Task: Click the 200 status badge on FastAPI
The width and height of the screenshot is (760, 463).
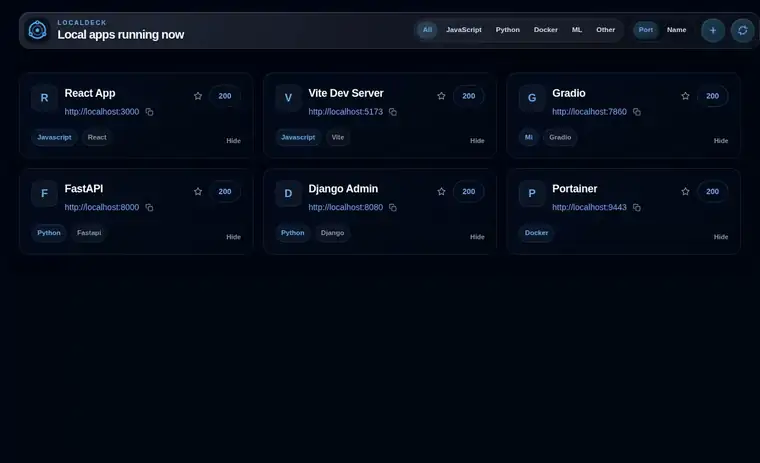Action: tap(224, 192)
